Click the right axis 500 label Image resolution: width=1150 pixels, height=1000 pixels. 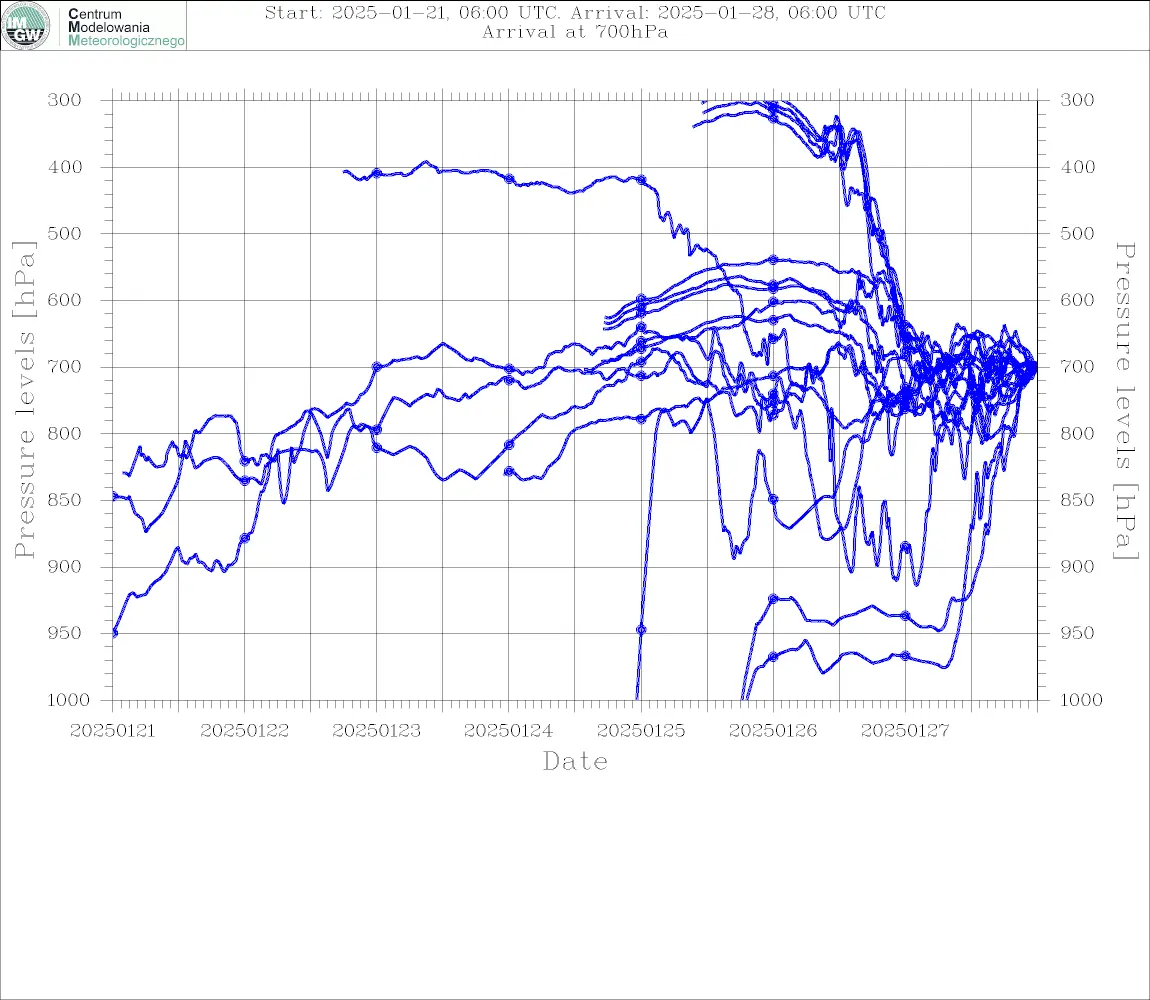click(x=1077, y=233)
